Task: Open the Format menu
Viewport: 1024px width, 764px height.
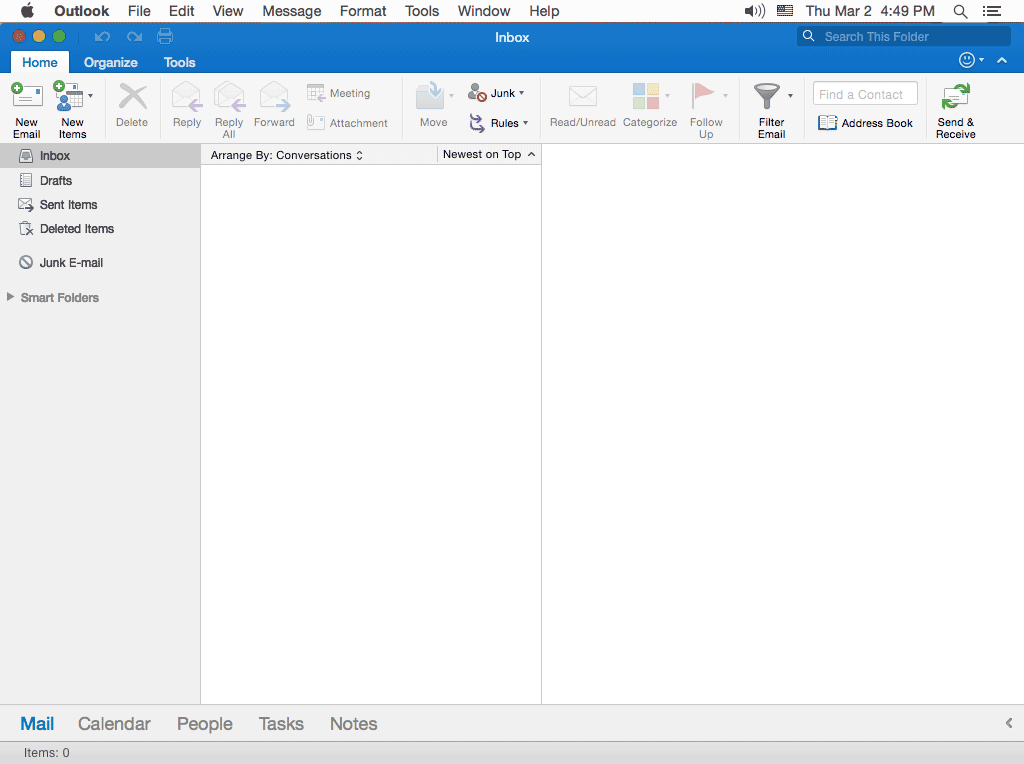Action: 363,11
